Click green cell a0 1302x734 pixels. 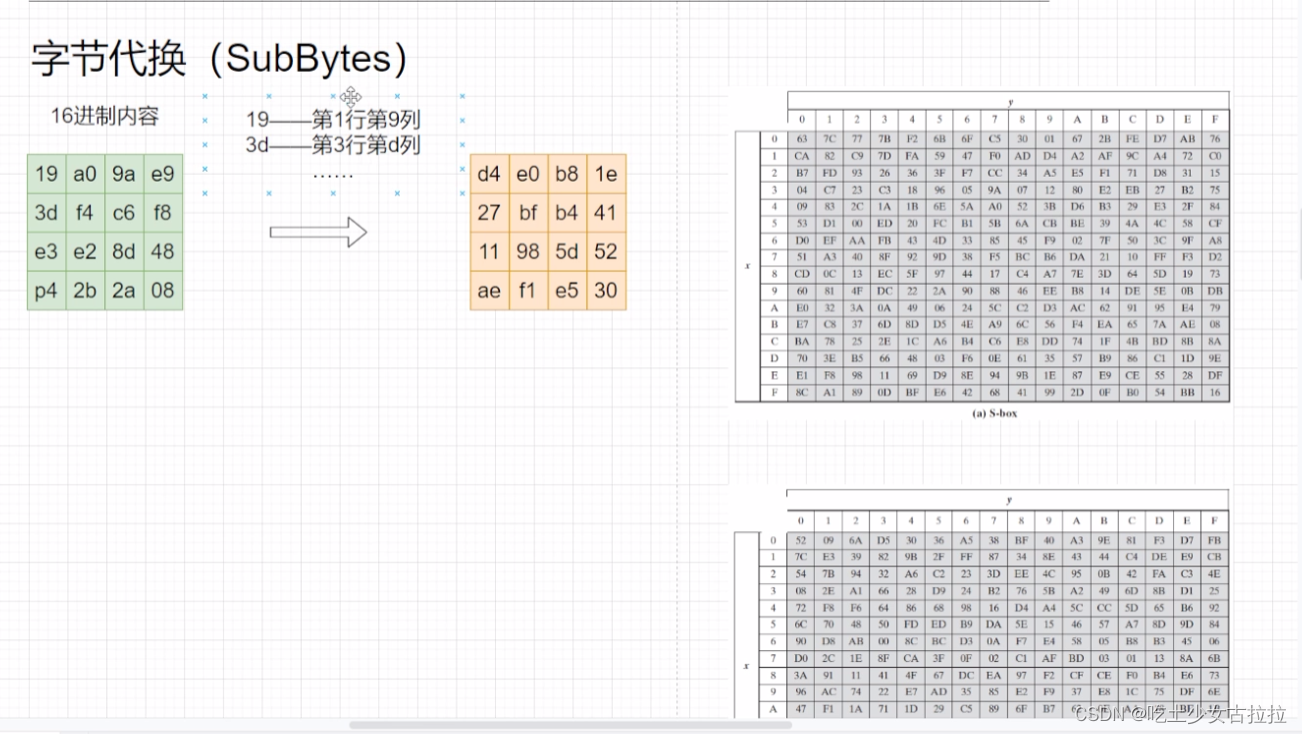pos(85,174)
